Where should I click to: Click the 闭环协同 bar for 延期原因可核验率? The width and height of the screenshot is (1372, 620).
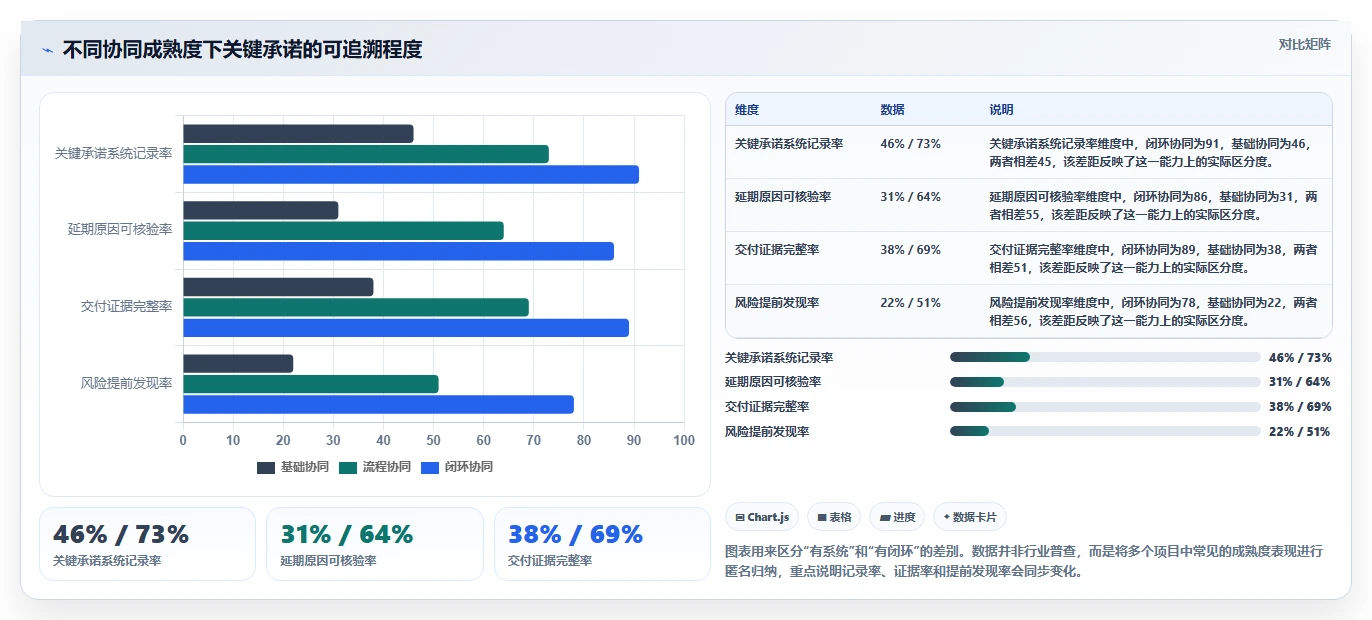pos(398,251)
